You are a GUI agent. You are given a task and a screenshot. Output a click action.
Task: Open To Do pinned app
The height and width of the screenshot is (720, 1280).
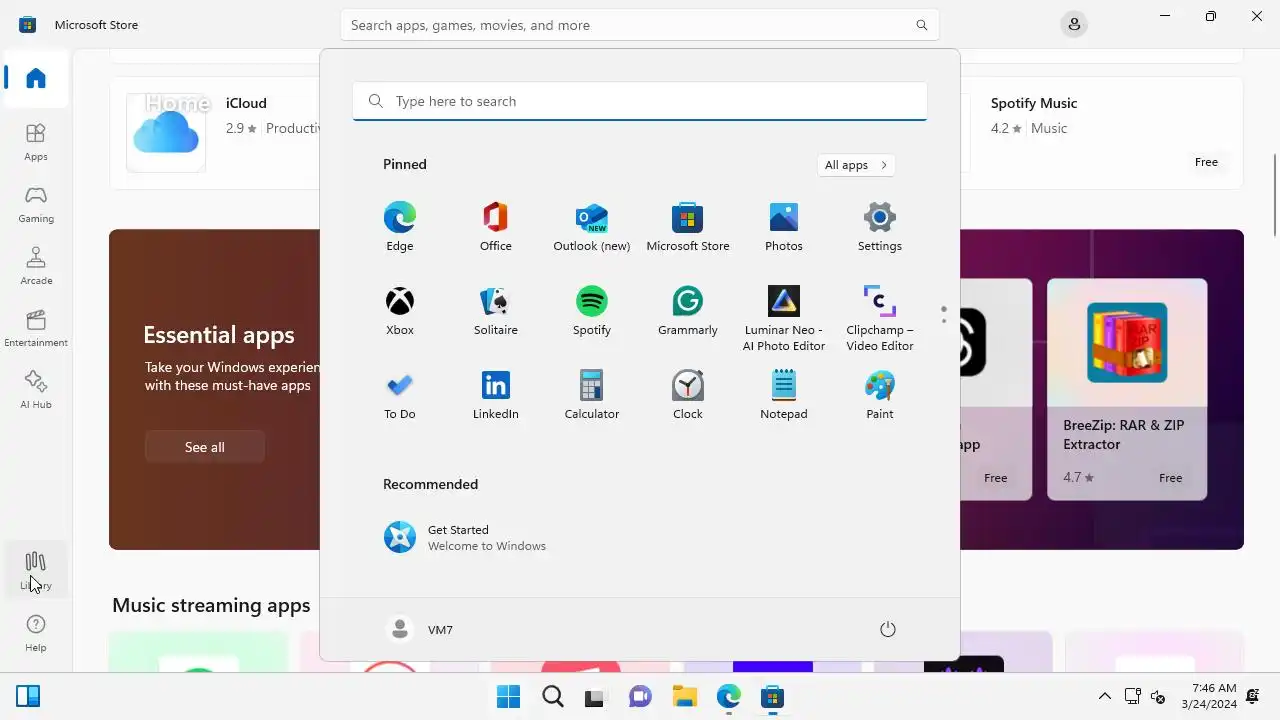pyautogui.click(x=399, y=395)
